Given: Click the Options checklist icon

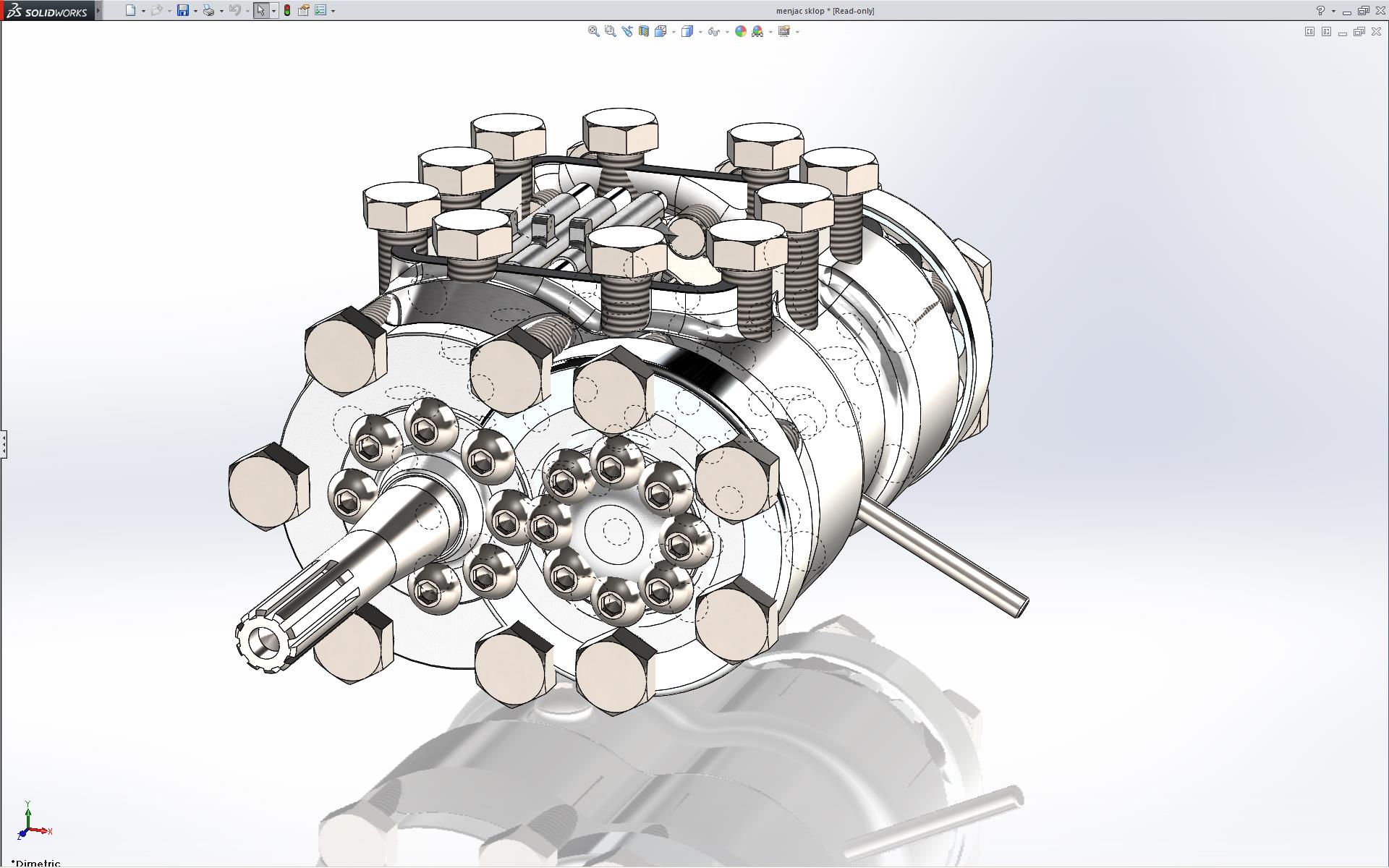Looking at the screenshot, I should click(x=320, y=11).
